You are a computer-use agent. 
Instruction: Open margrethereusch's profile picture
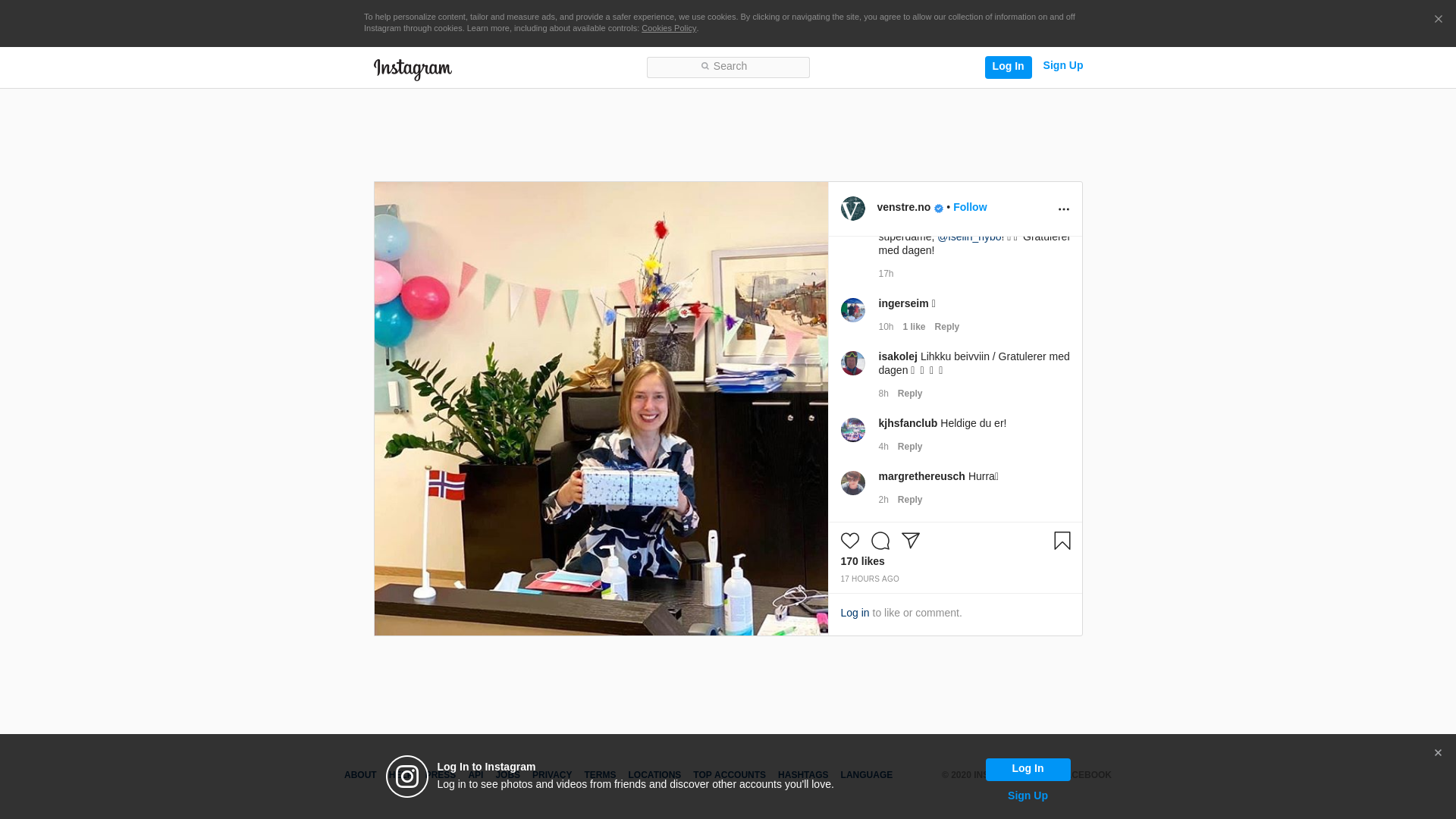pos(852,483)
